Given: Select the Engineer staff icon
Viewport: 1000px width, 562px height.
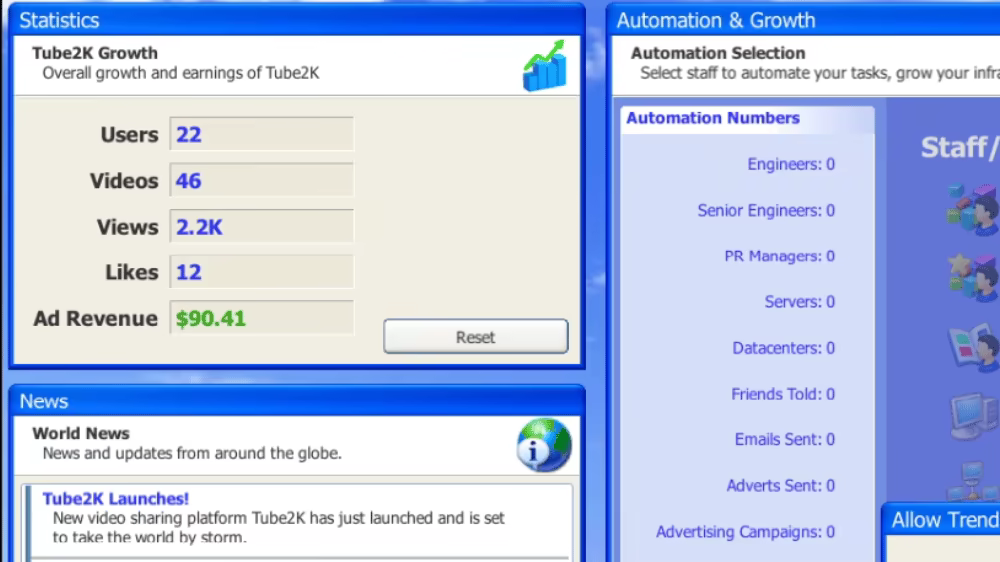Looking at the screenshot, I should tap(974, 209).
